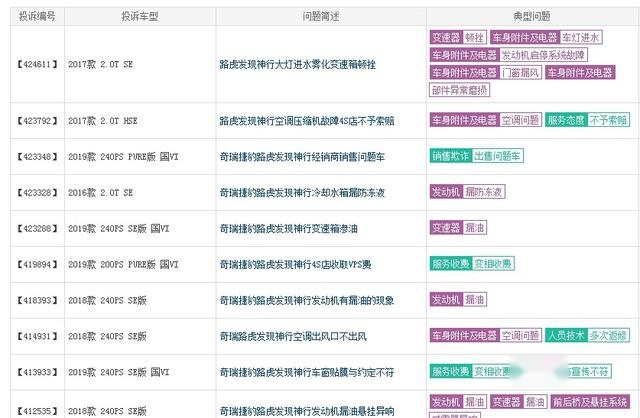Click 服务收费 tag in row 413933
The width and height of the screenshot is (640, 418).
451,371
